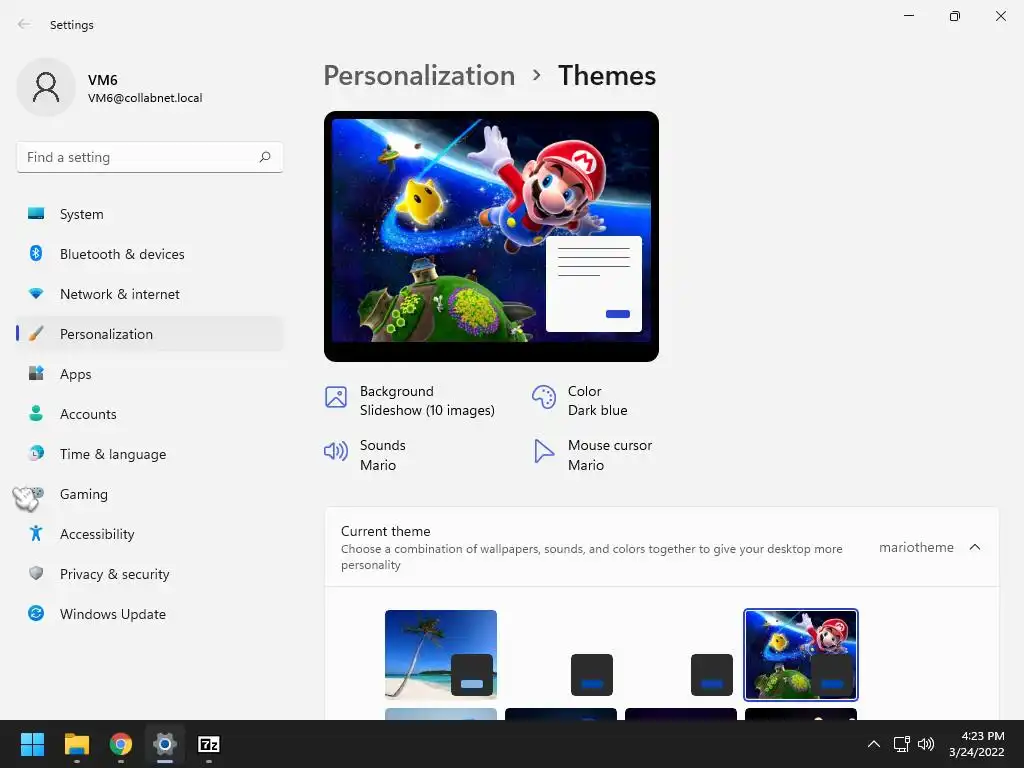Open the Apps settings category
This screenshot has height=768, width=1024.
(150, 374)
